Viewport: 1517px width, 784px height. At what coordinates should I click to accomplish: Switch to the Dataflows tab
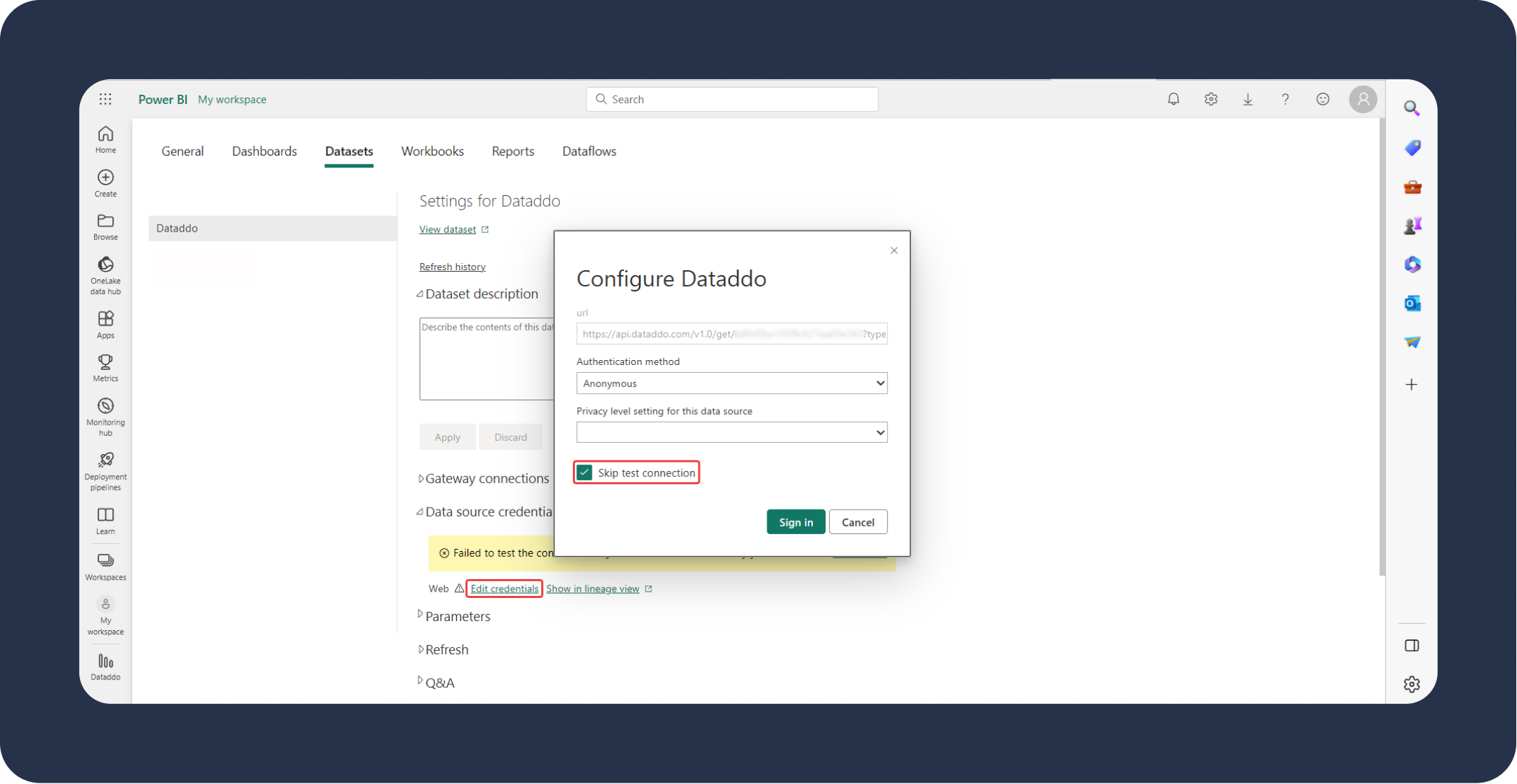coord(589,151)
